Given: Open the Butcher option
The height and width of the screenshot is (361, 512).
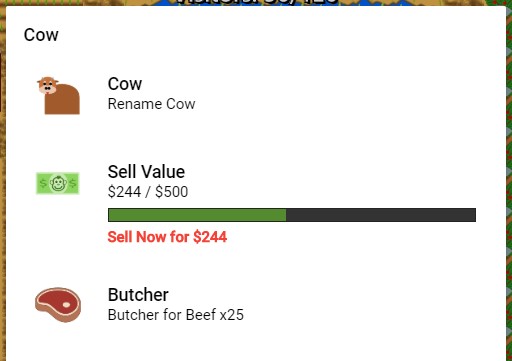Looking at the screenshot, I should pos(138,295).
